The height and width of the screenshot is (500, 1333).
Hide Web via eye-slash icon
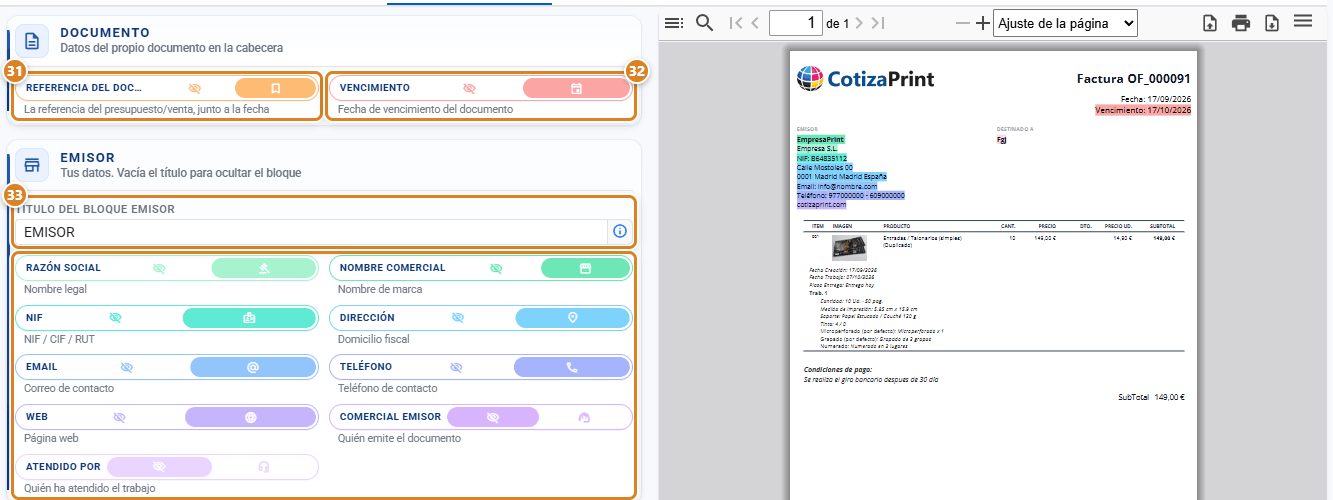[x=120, y=417]
